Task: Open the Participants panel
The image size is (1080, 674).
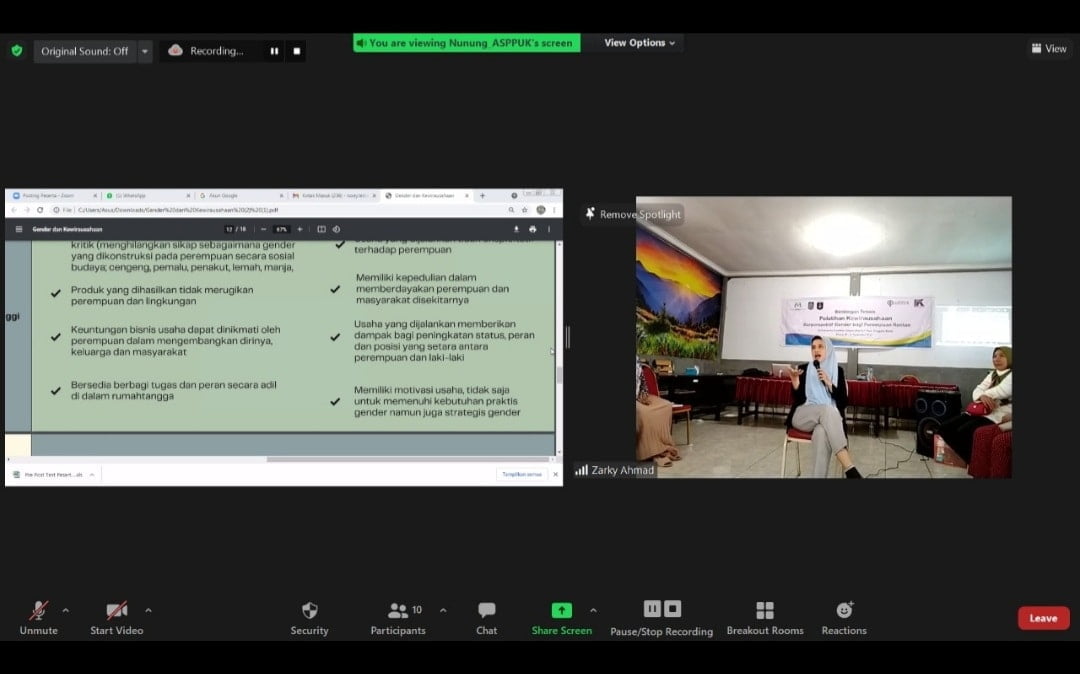Action: tap(398, 618)
